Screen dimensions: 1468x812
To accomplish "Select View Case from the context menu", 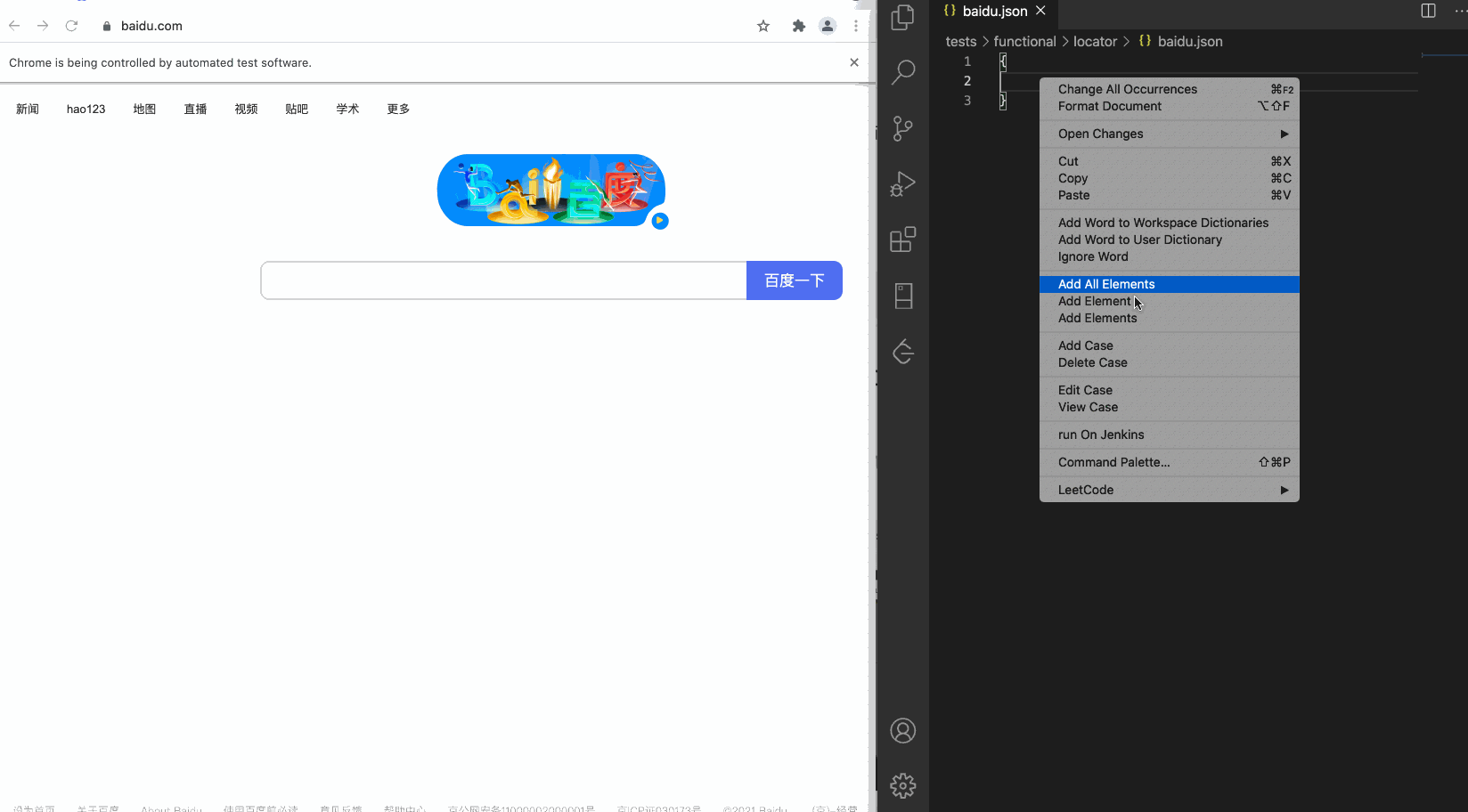I will 1170,407.
